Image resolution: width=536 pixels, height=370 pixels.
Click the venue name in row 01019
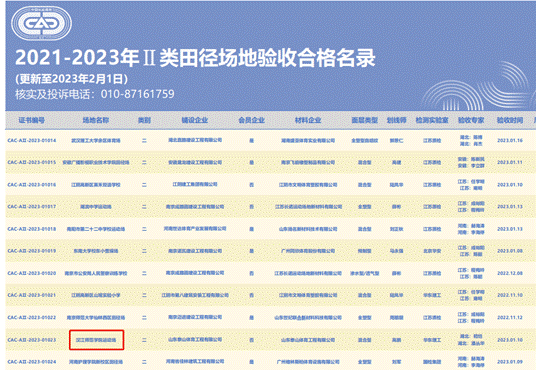pos(96,251)
